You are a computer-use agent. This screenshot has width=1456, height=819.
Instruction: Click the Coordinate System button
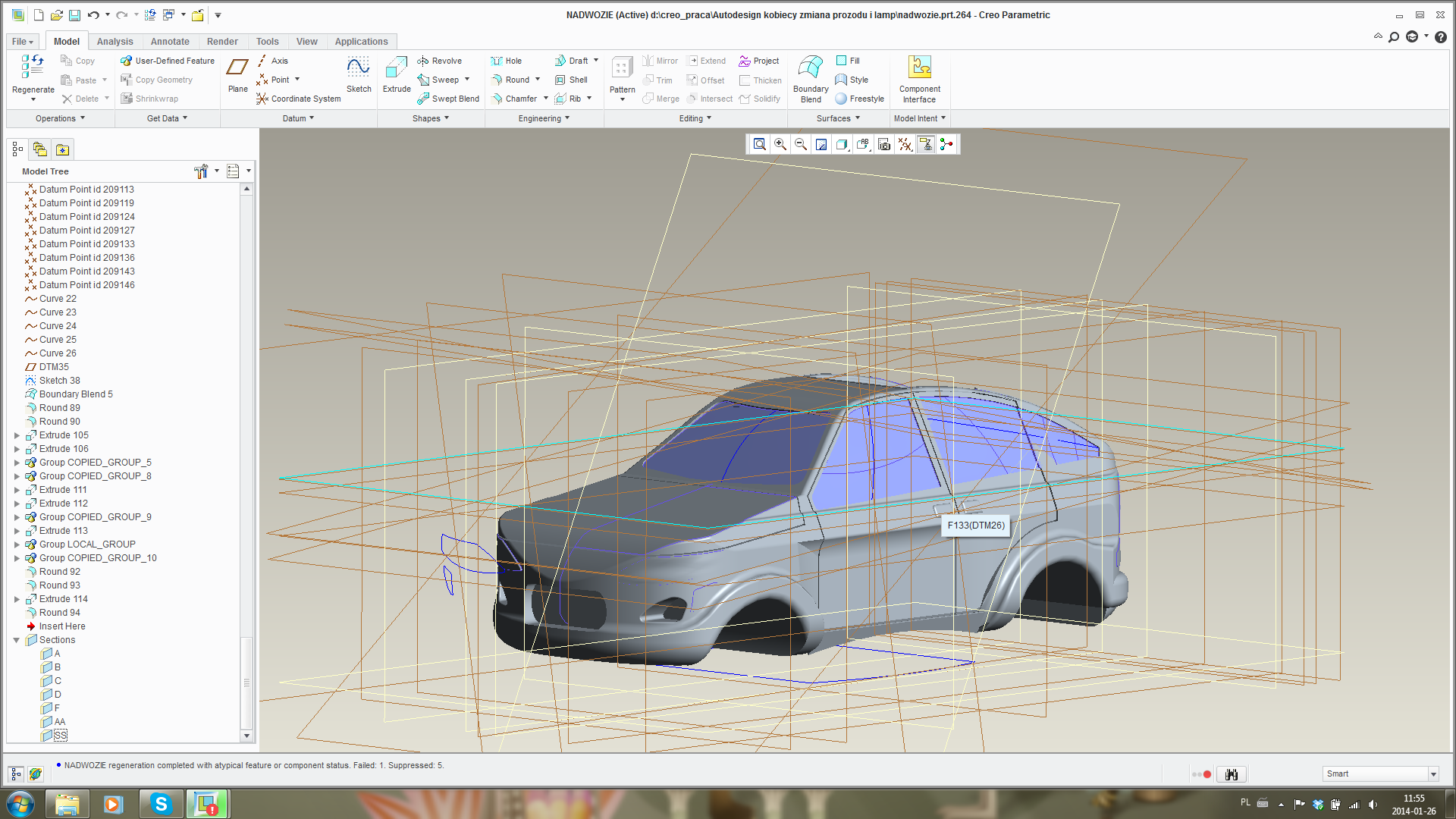[x=299, y=99]
